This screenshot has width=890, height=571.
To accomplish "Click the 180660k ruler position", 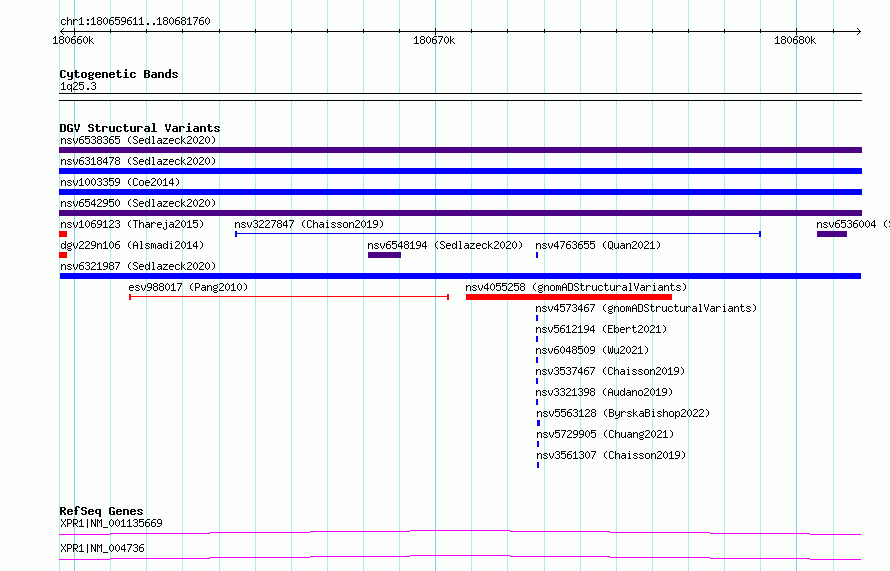I will tap(73, 40).
